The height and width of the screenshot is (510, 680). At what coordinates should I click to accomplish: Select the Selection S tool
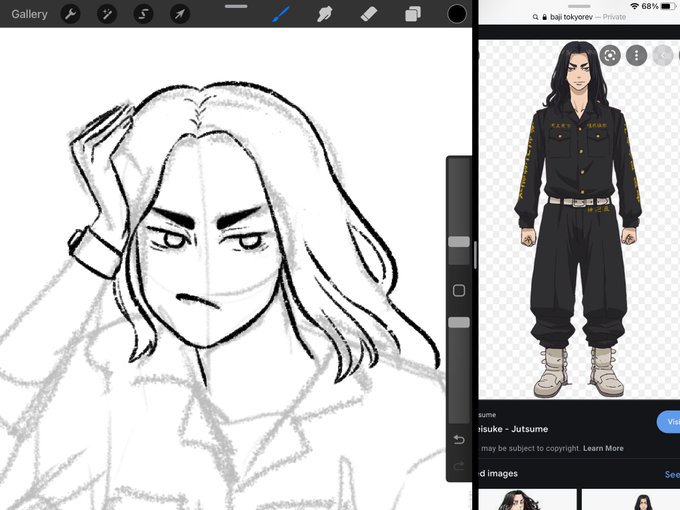tap(143, 14)
